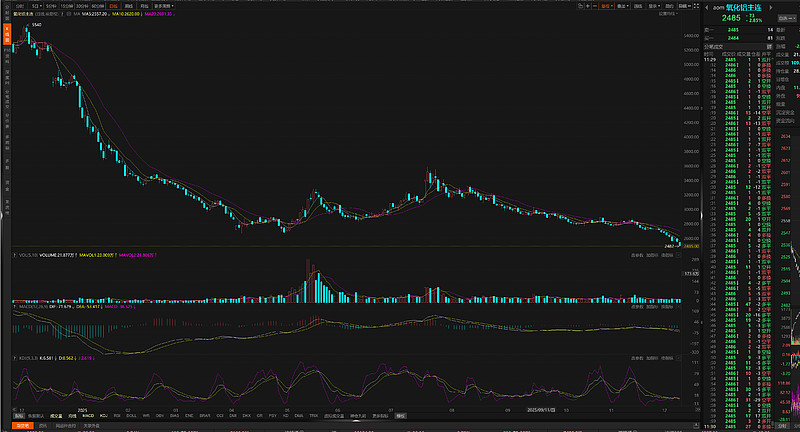Open dropdown beside the 2485 price
The image size is (800, 432).
pos(786,18)
